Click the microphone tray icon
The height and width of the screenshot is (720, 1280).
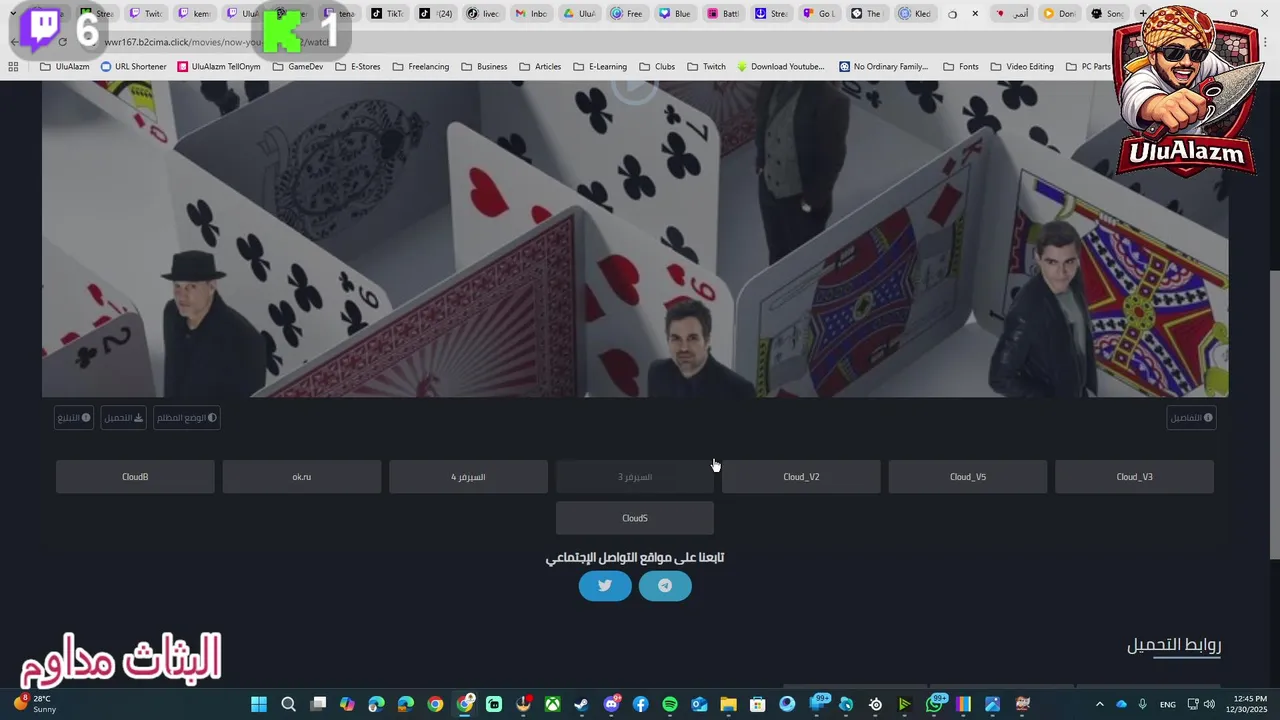point(1142,704)
